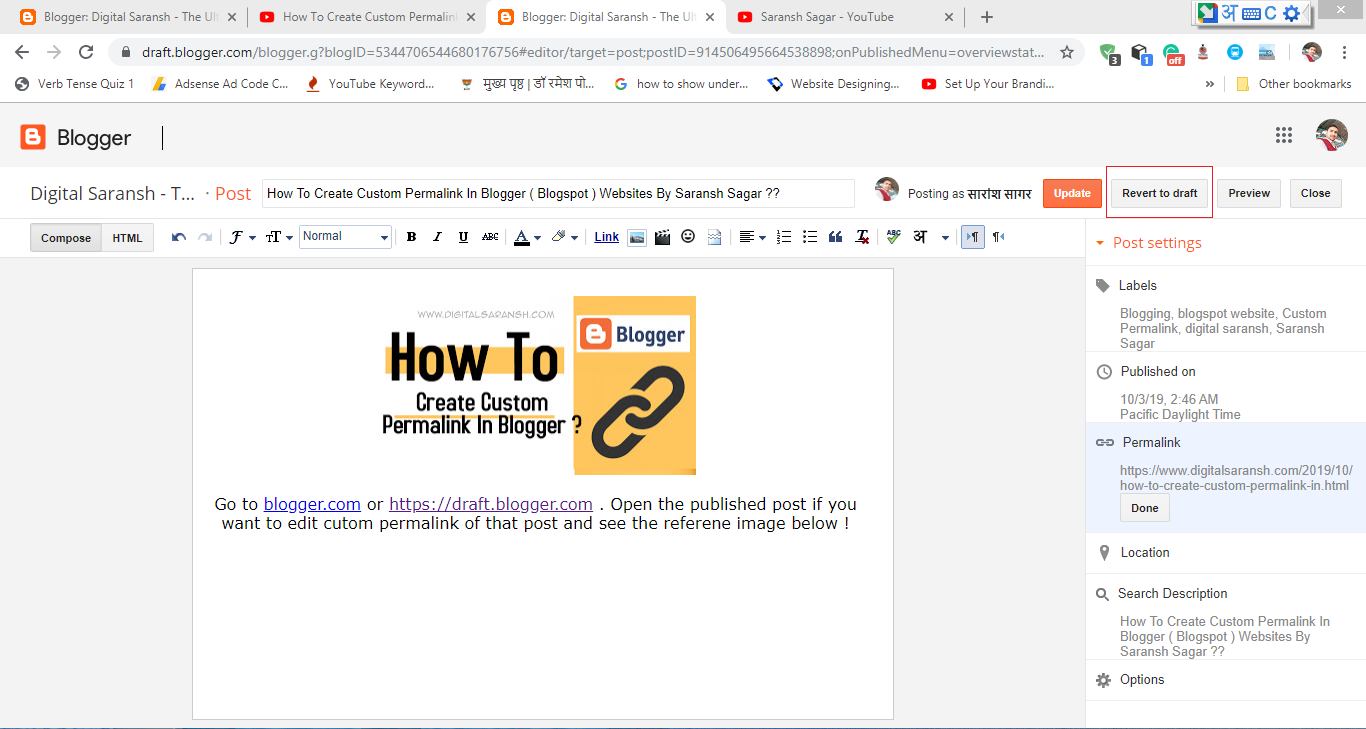Viewport: 1366px width, 729px height.
Task: Open the Blogger account avatar in header
Action: [x=1331, y=135]
